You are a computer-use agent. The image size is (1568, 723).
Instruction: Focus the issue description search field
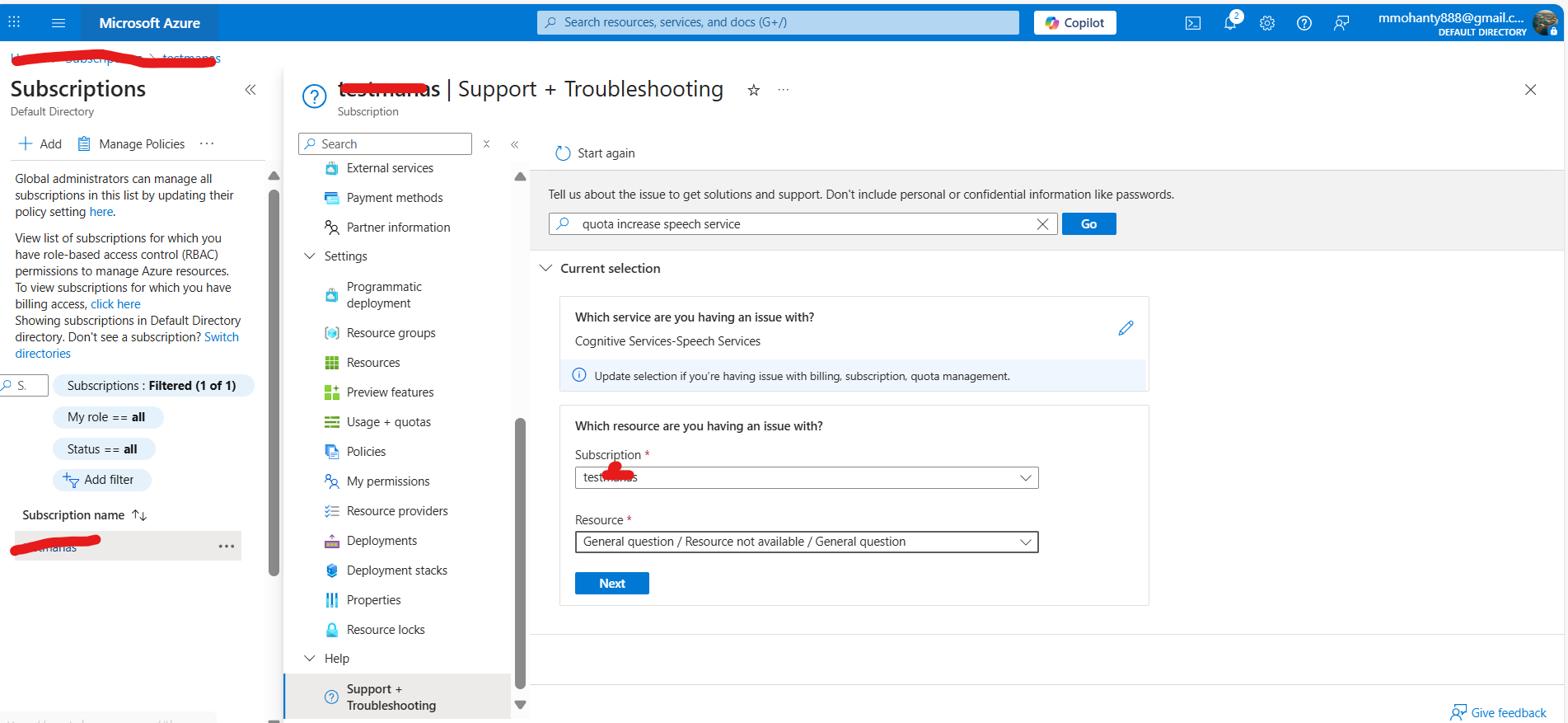(803, 224)
